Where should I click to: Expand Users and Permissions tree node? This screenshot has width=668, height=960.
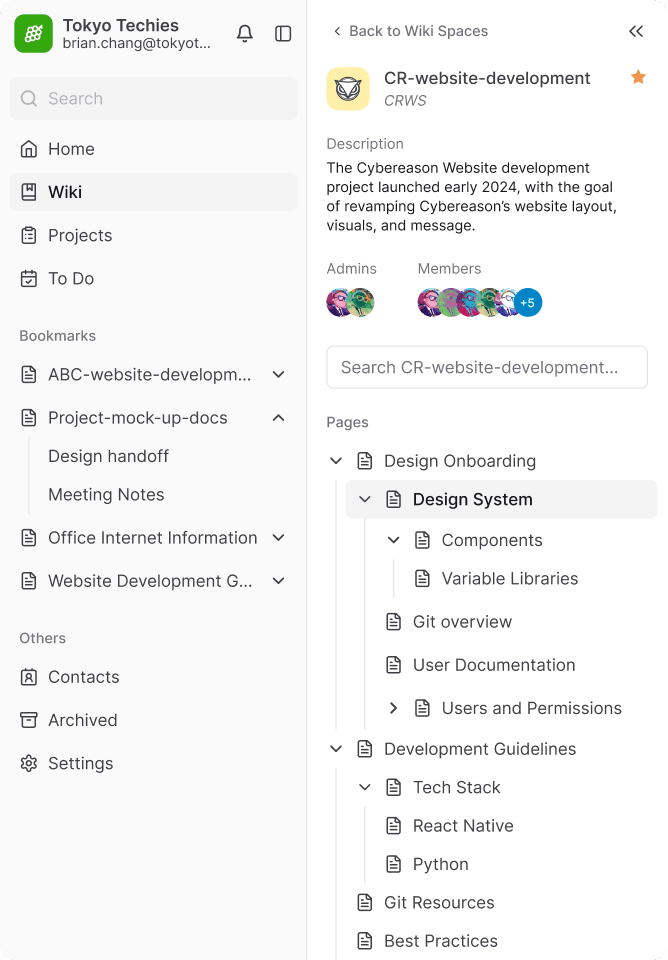[394, 708]
